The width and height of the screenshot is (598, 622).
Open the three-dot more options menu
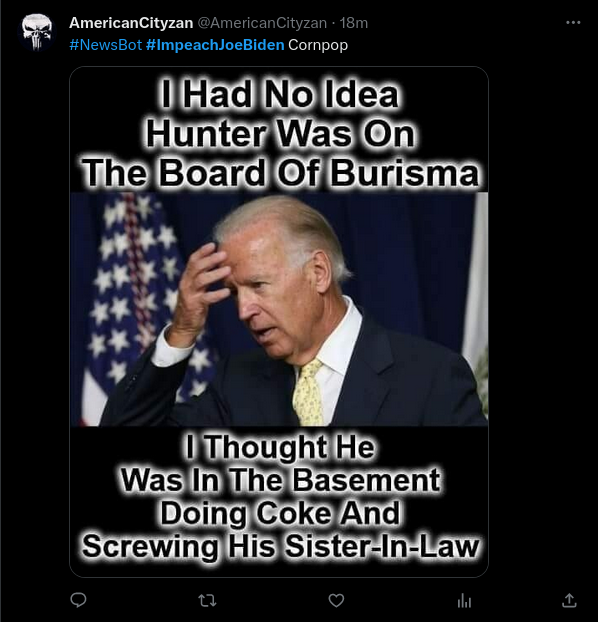573,23
